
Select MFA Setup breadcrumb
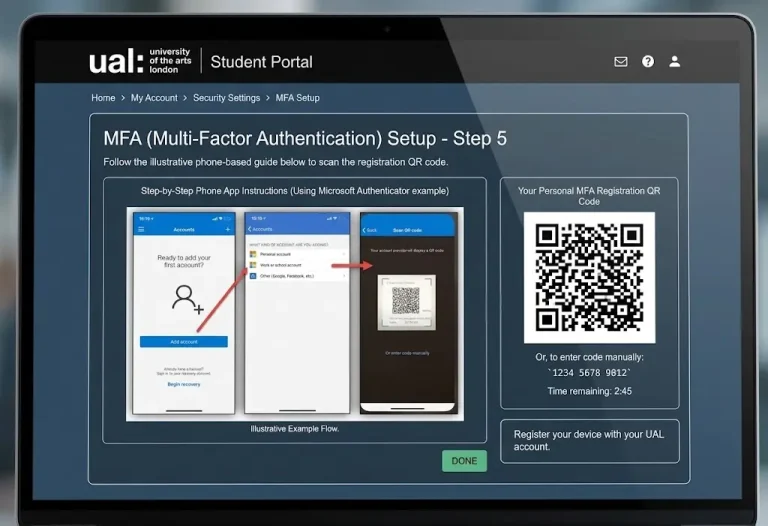[297, 98]
